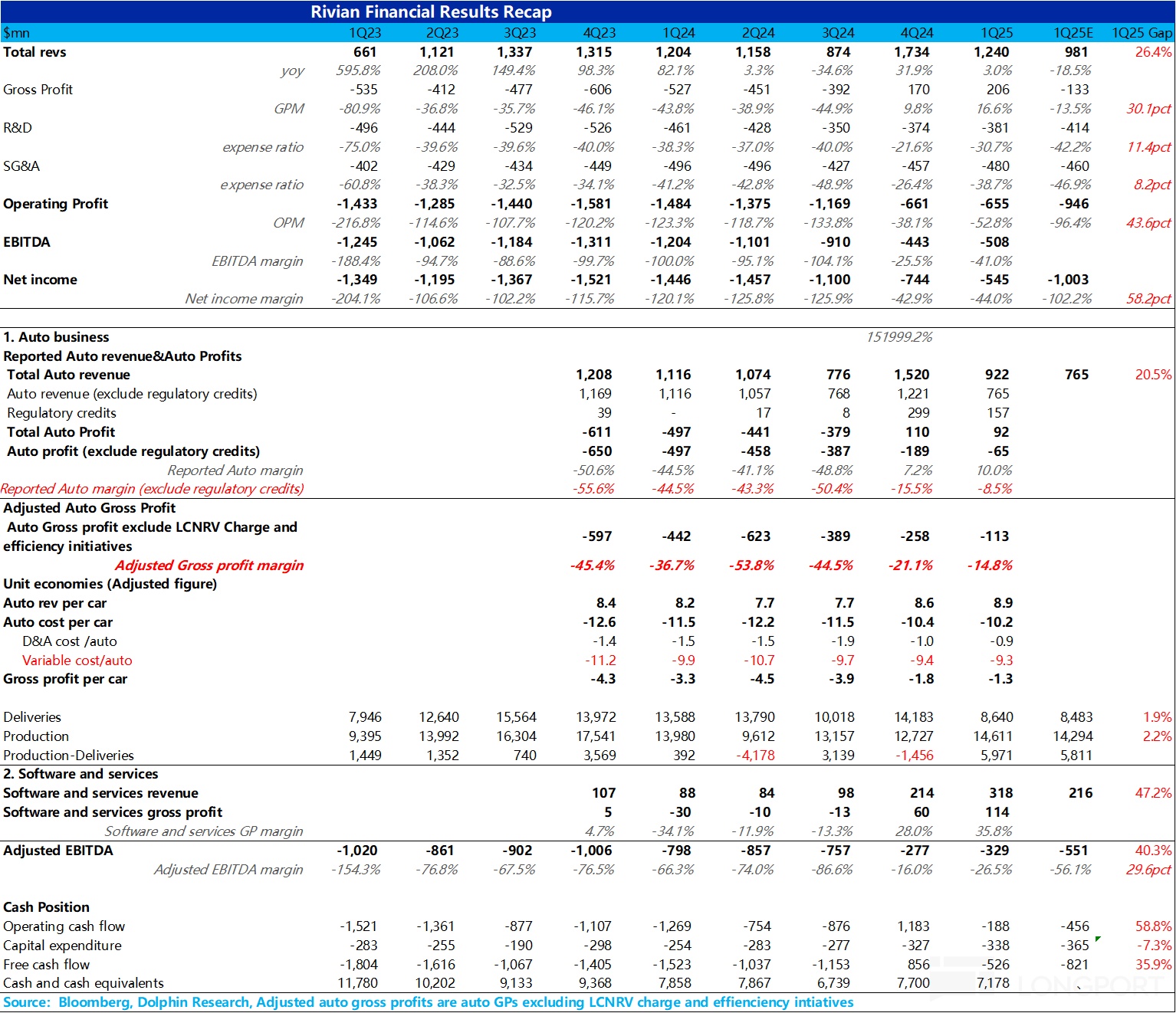
Task: Click the 'Adjusted Auto Gross Profit' heading
Action: 90,508
